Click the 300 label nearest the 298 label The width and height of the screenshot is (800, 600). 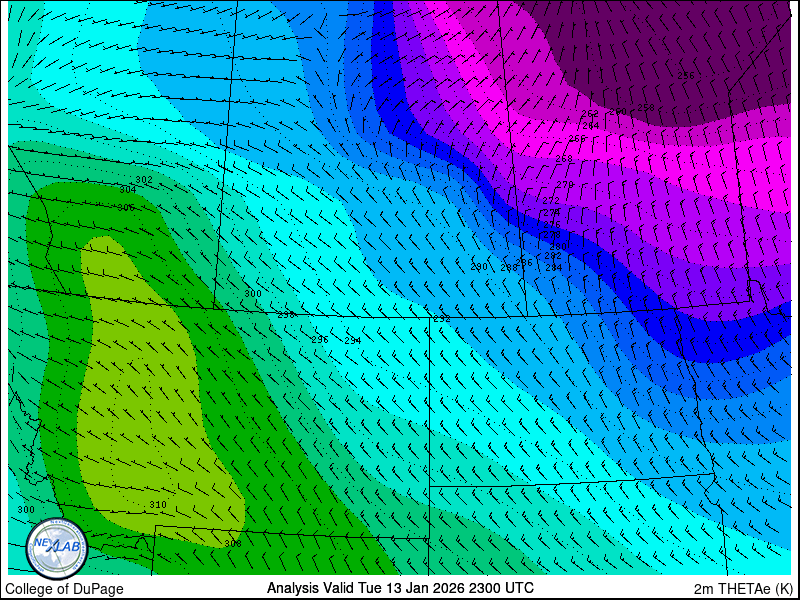(253, 294)
